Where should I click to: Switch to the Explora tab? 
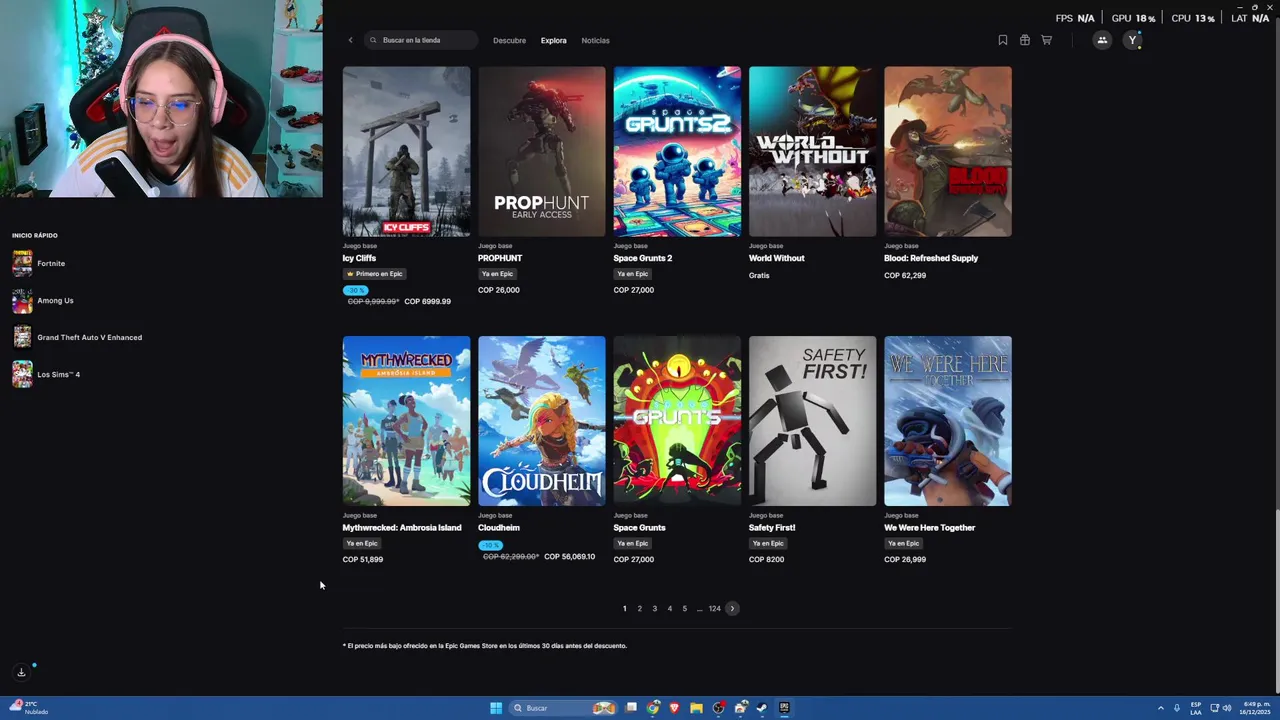(x=553, y=40)
